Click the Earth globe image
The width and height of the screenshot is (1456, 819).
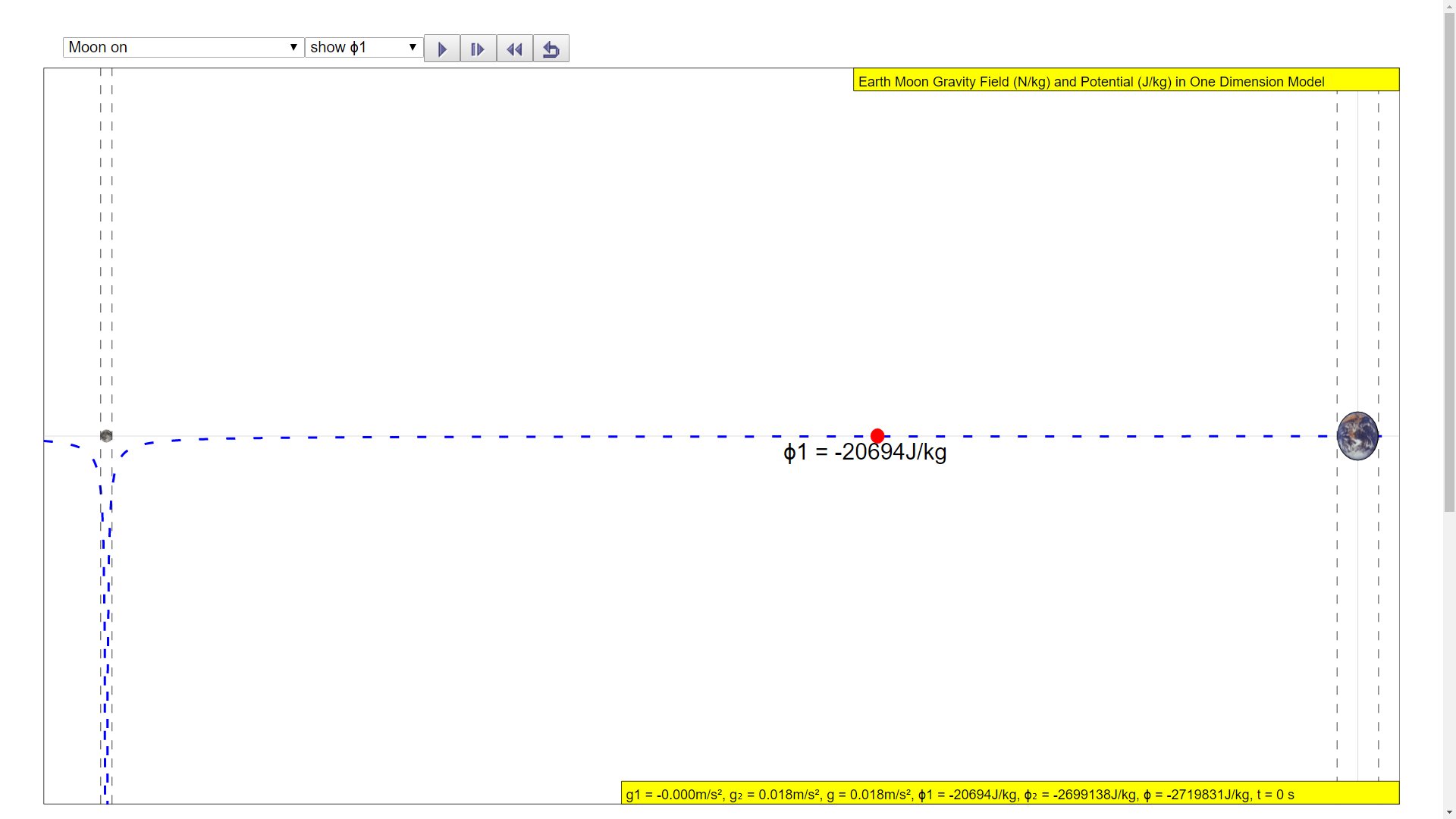click(x=1357, y=436)
